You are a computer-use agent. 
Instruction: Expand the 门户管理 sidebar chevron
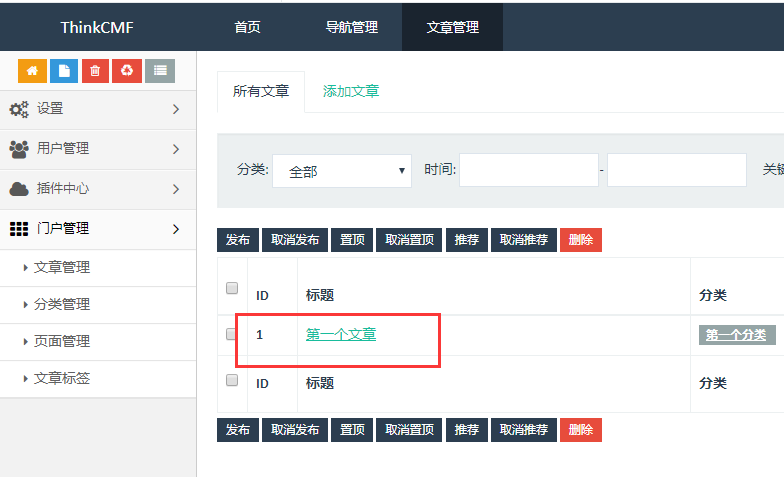[176, 229]
